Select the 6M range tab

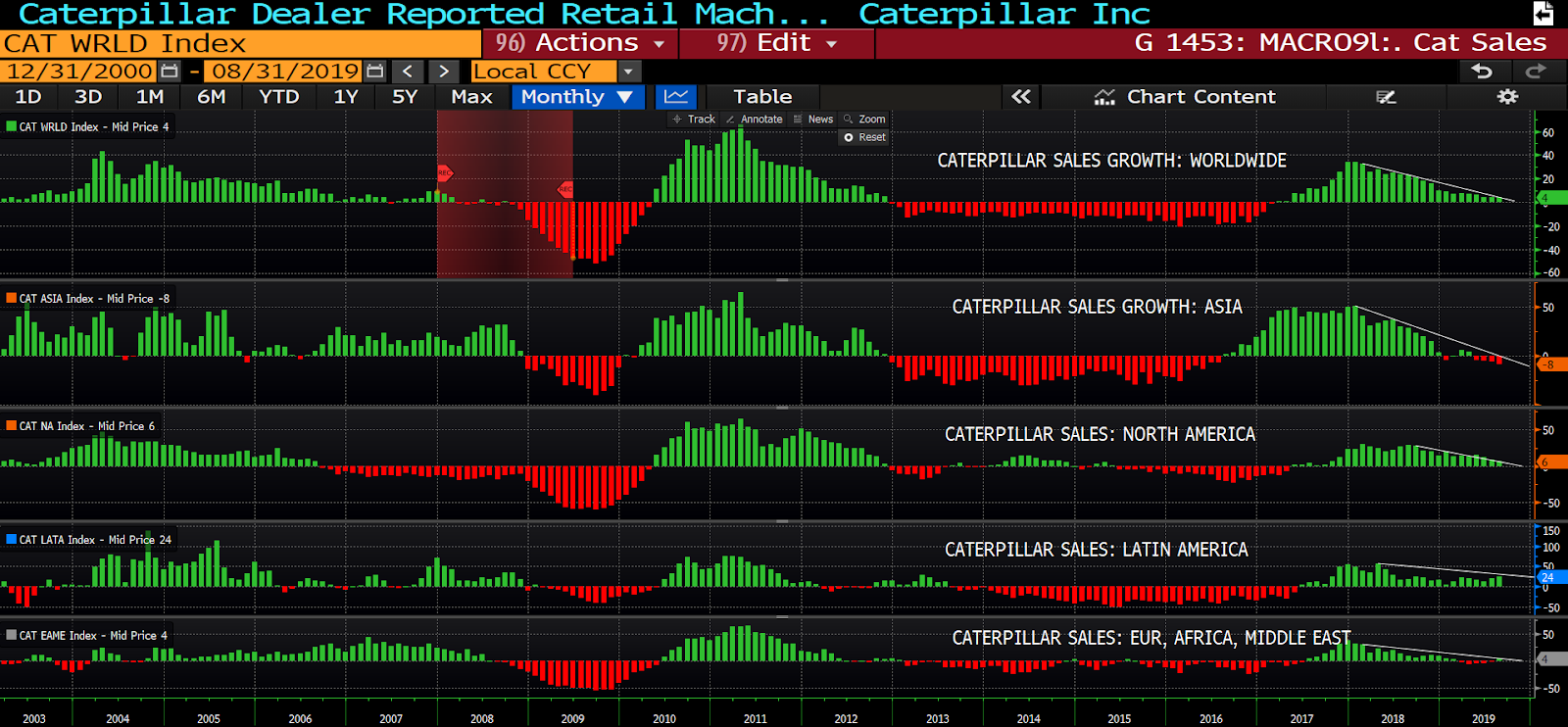(212, 96)
